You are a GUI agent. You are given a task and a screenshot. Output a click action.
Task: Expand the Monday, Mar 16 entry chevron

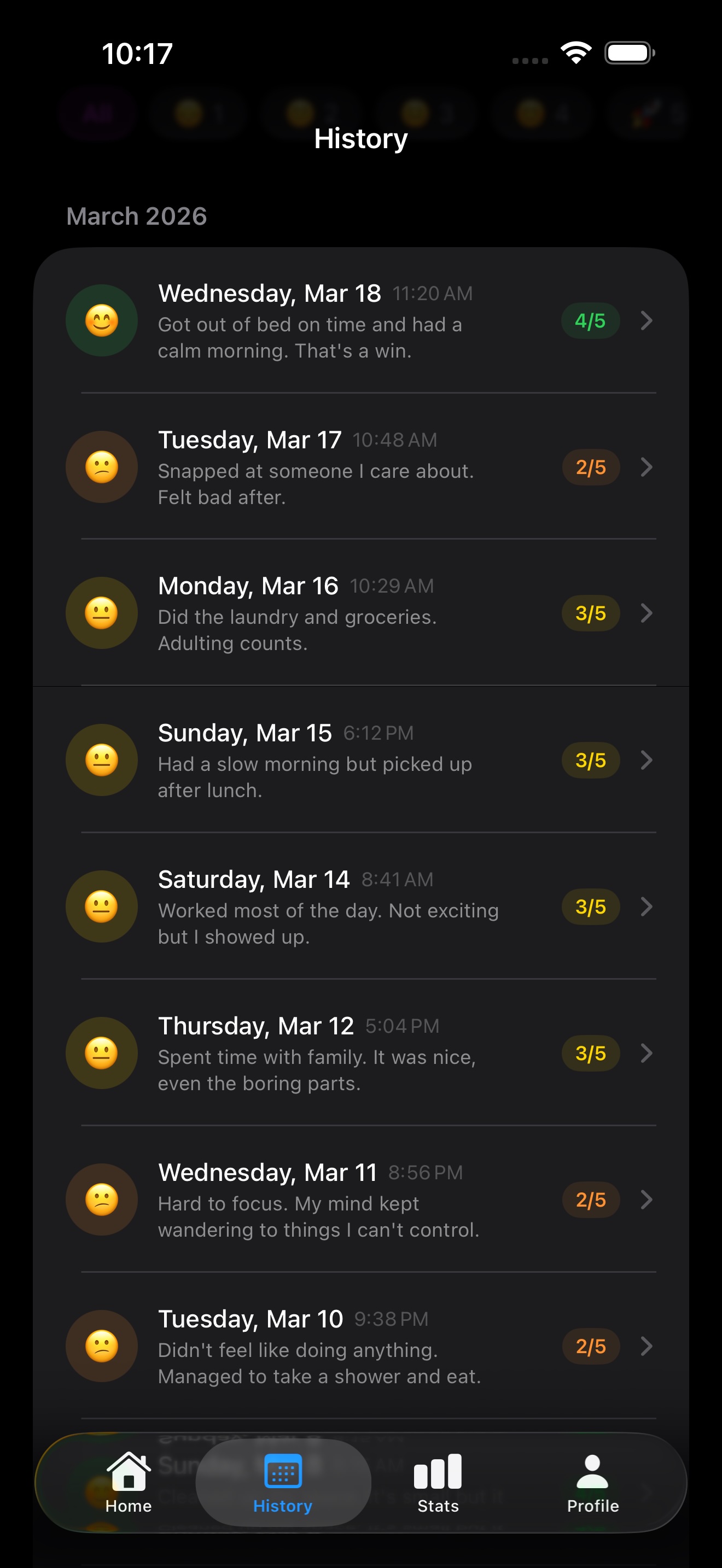tap(647, 613)
